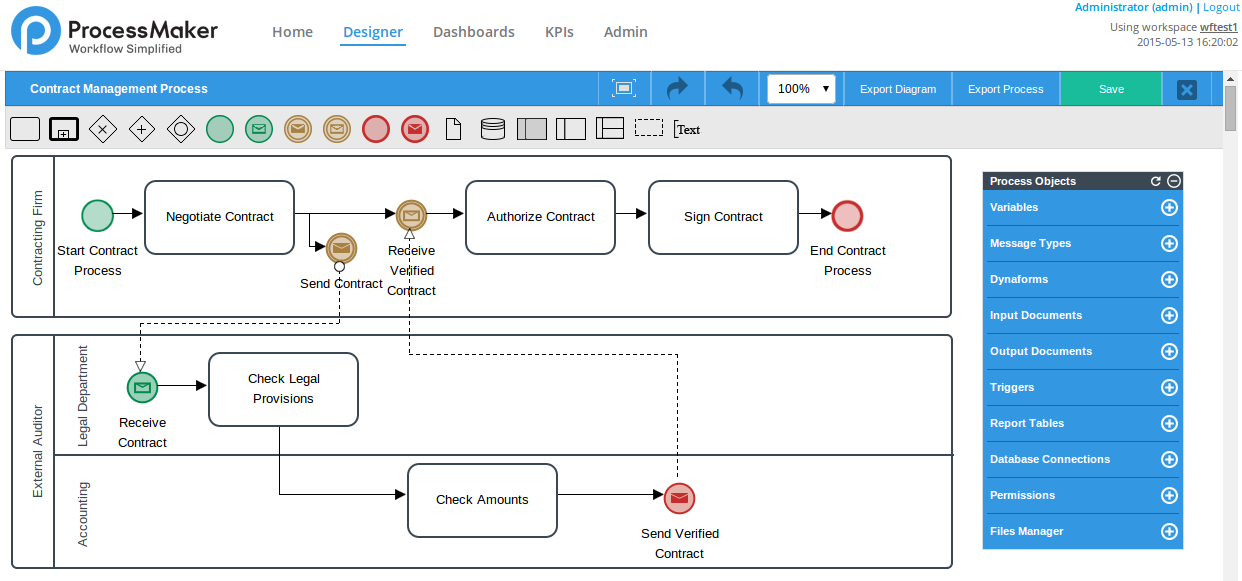Click the Redo arrow icon
Viewport: 1242px width, 581px height.
coord(677,88)
